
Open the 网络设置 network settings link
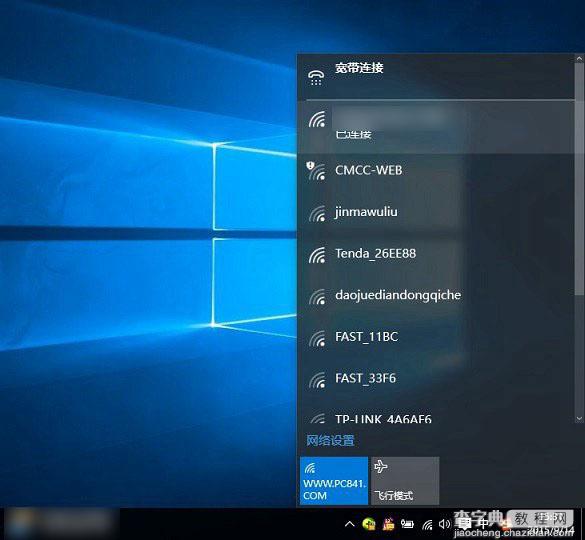coord(330,441)
